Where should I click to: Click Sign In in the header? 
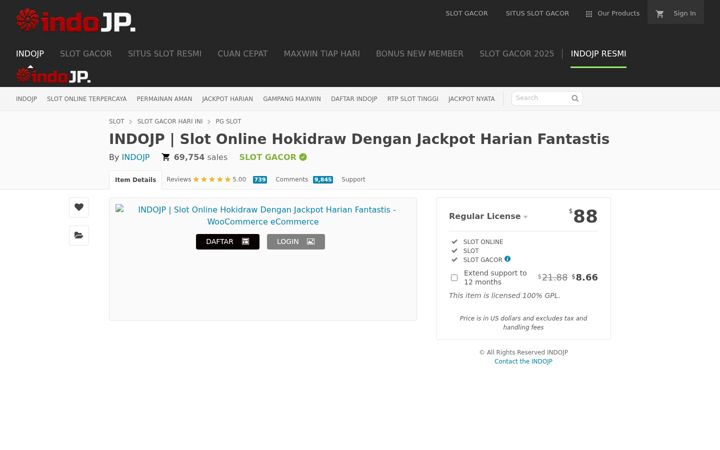(684, 14)
